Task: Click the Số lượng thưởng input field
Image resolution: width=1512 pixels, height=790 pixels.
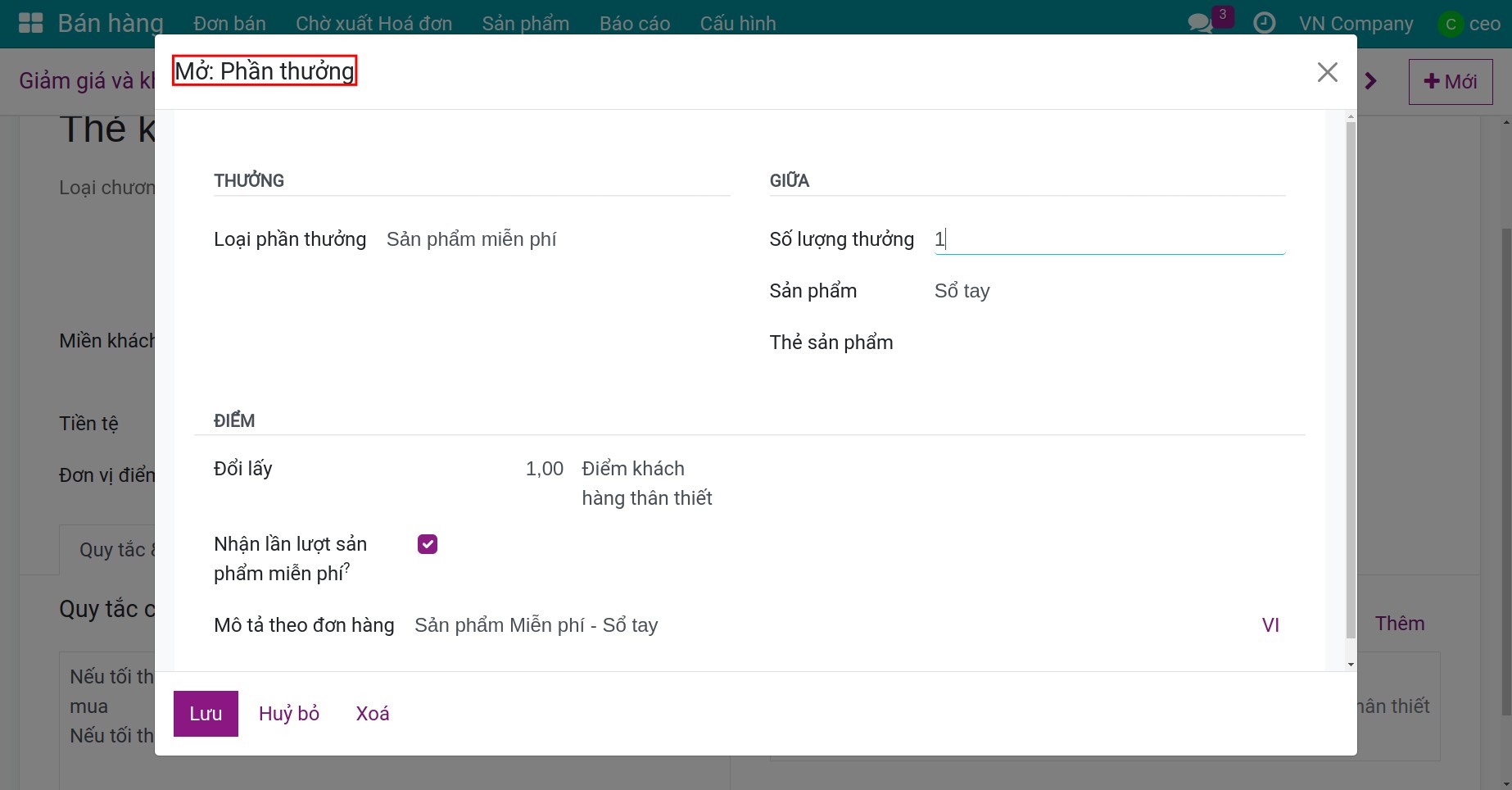Action: click(1109, 239)
